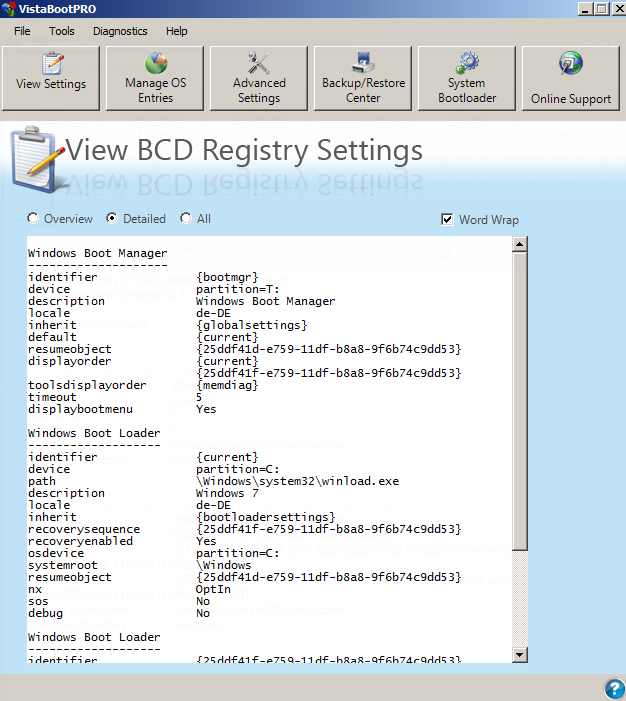Click the '{memdiag}' toolsdisplayorder value

click(227, 385)
